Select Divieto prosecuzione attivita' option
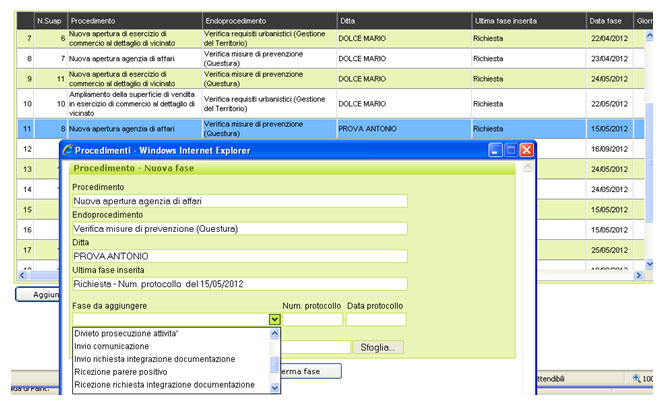The width and height of the screenshot is (670, 411). coord(126,333)
